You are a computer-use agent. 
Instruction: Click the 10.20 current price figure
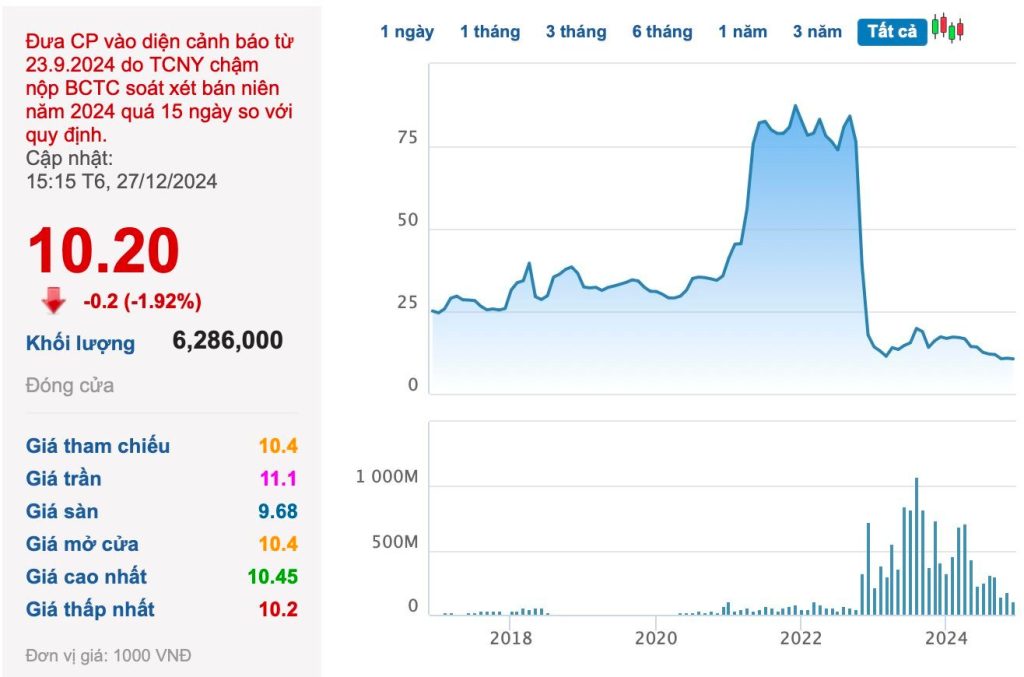click(x=104, y=250)
